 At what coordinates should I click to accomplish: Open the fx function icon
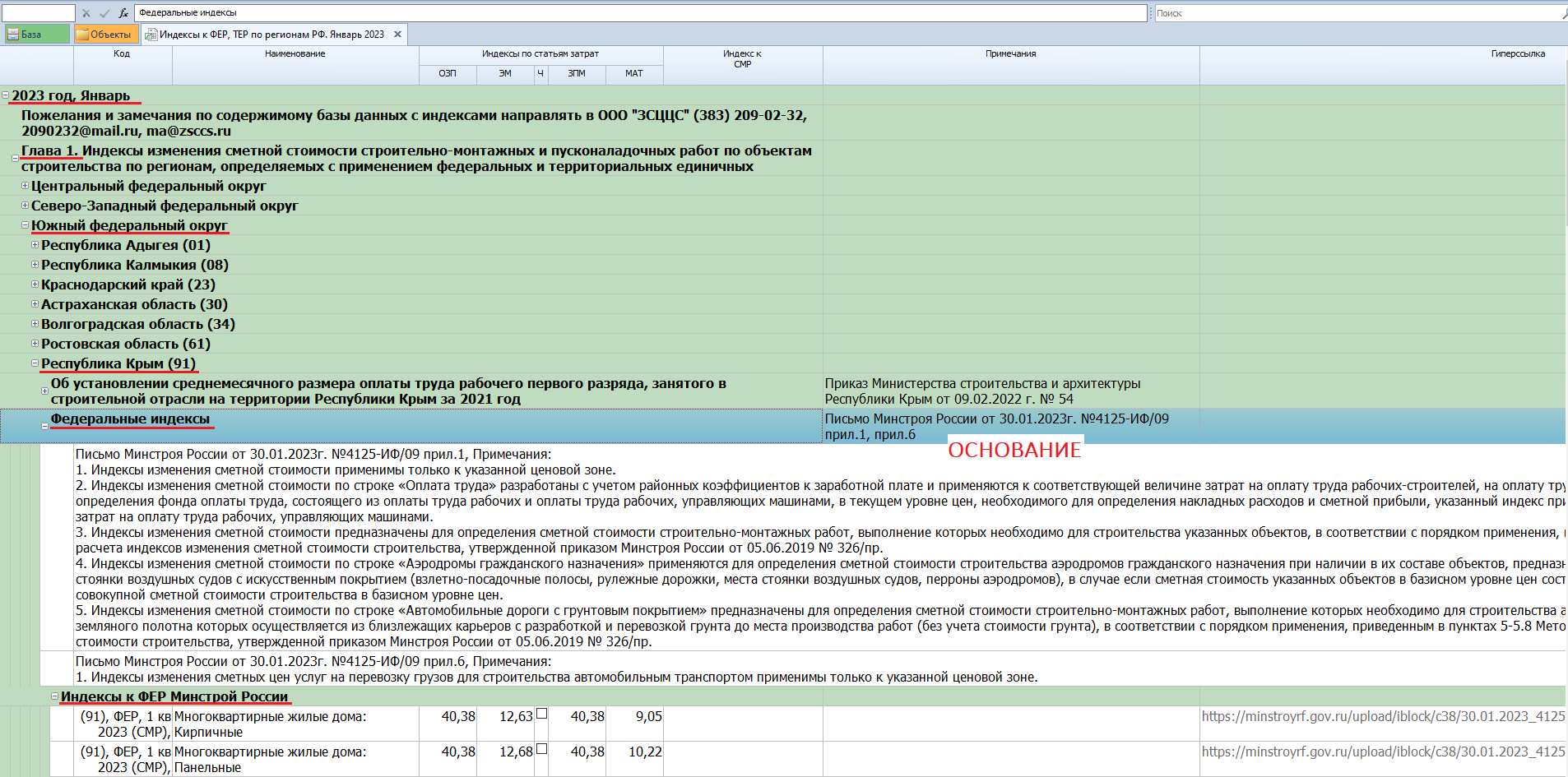point(123,13)
